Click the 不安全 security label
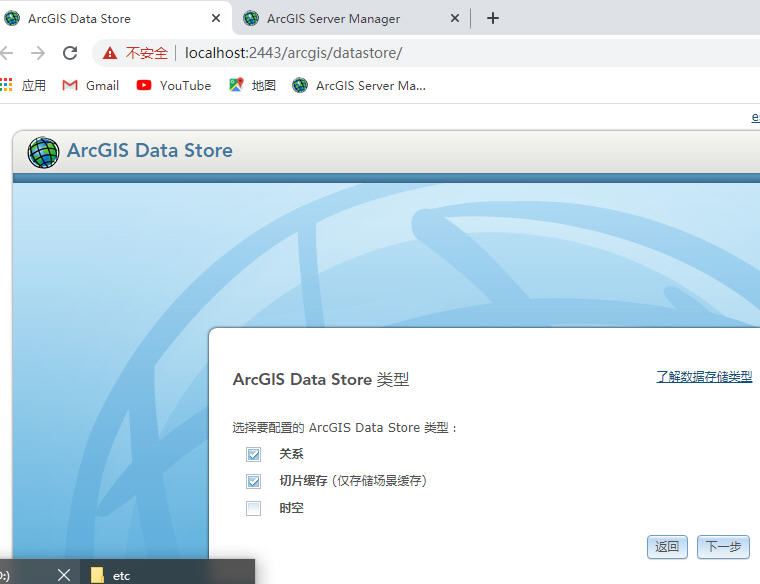The image size is (760, 584). 146,53
